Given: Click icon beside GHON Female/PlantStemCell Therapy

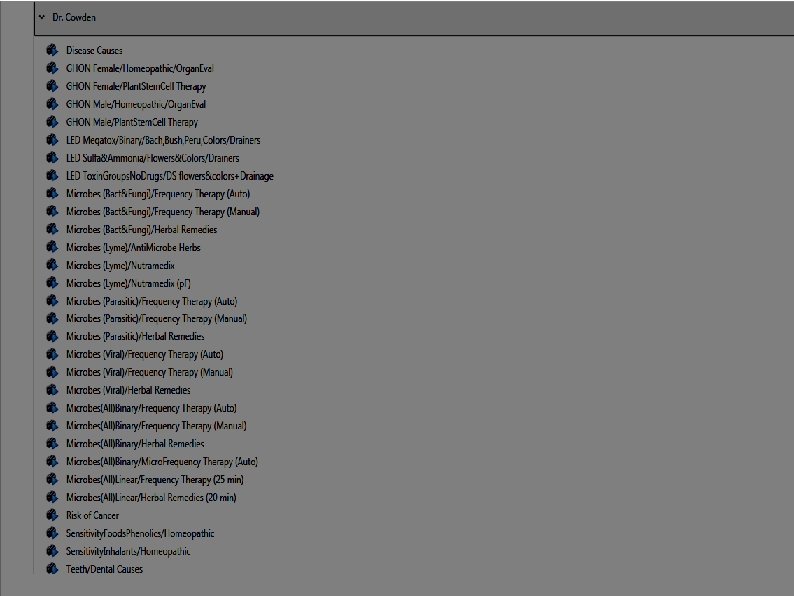Looking at the screenshot, I should point(52,86).
